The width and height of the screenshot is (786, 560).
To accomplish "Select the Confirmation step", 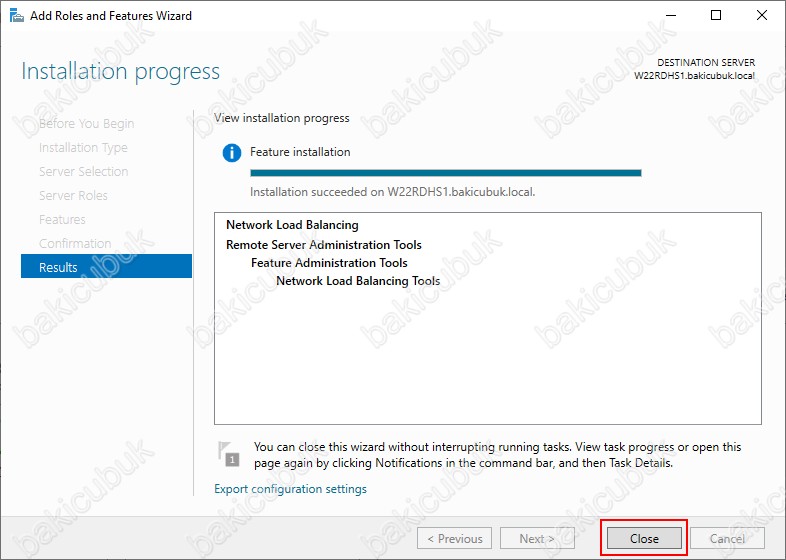I will [x=75, y=244].
